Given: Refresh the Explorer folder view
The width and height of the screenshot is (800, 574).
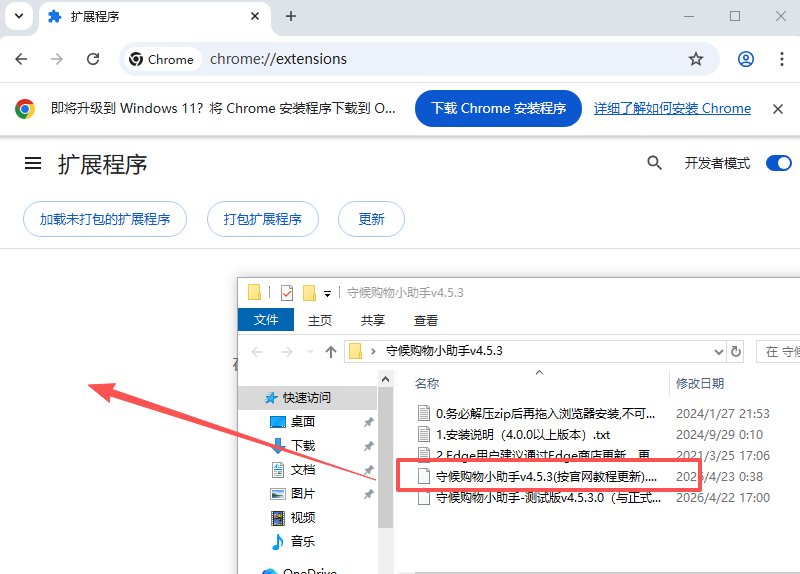Looking at the screenshot, I should (736, 352).
